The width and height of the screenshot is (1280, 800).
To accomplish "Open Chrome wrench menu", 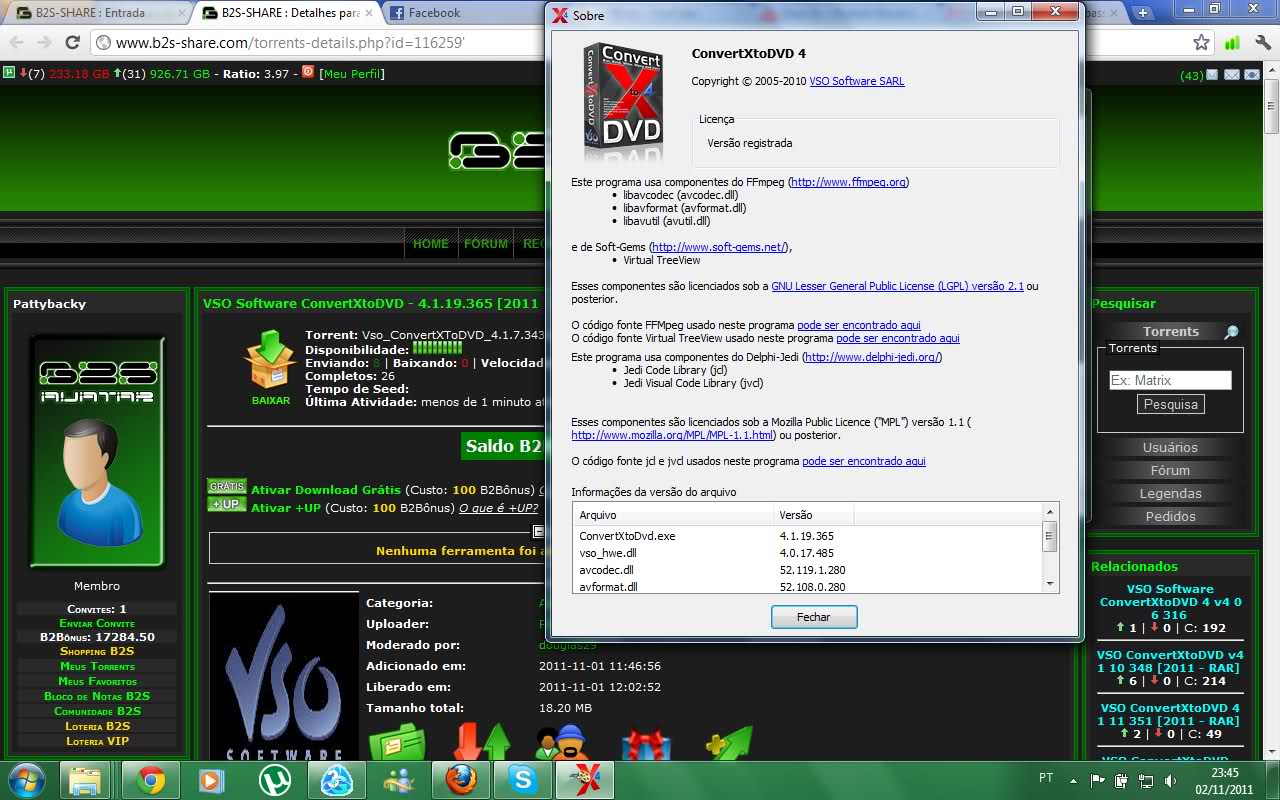I will pyautogui.click(x=1262, y=43).
